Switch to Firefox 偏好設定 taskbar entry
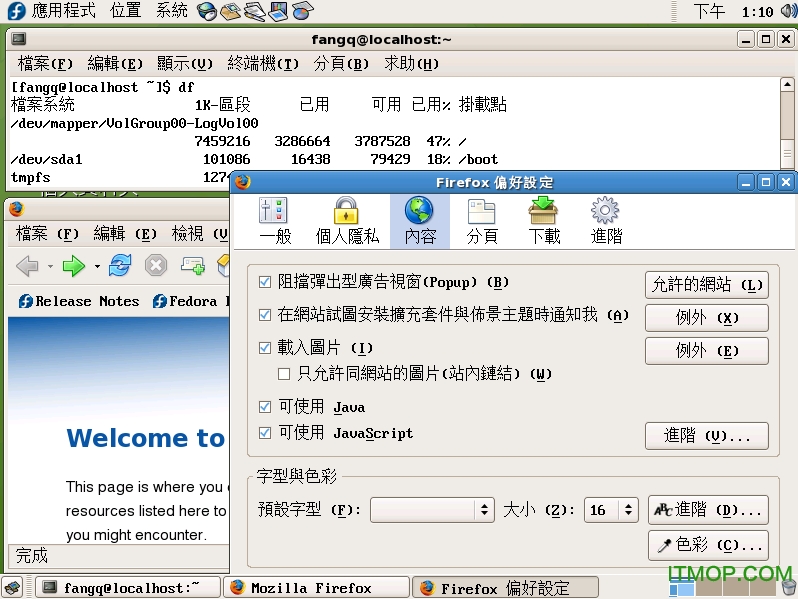 (505, 588)
